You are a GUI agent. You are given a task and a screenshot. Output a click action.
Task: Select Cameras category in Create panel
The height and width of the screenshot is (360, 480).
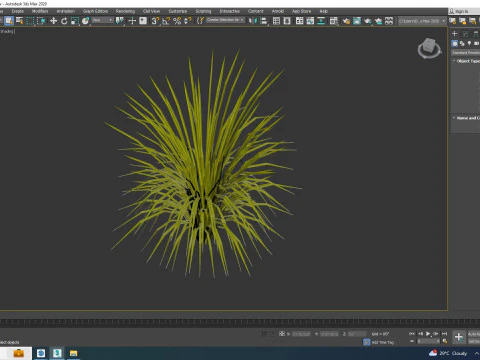[x=477, y=43]
